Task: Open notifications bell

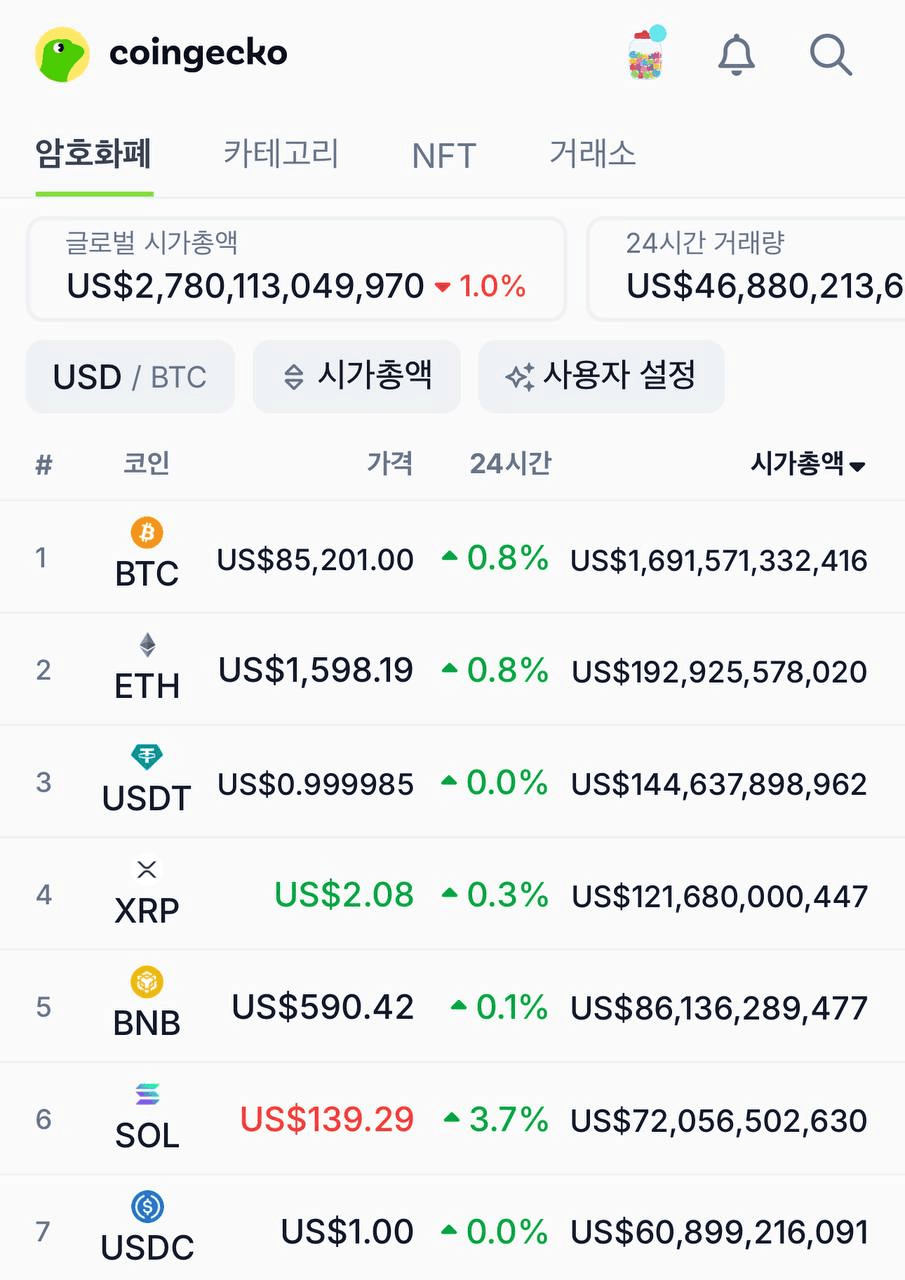Action: [x=737, y=54]
